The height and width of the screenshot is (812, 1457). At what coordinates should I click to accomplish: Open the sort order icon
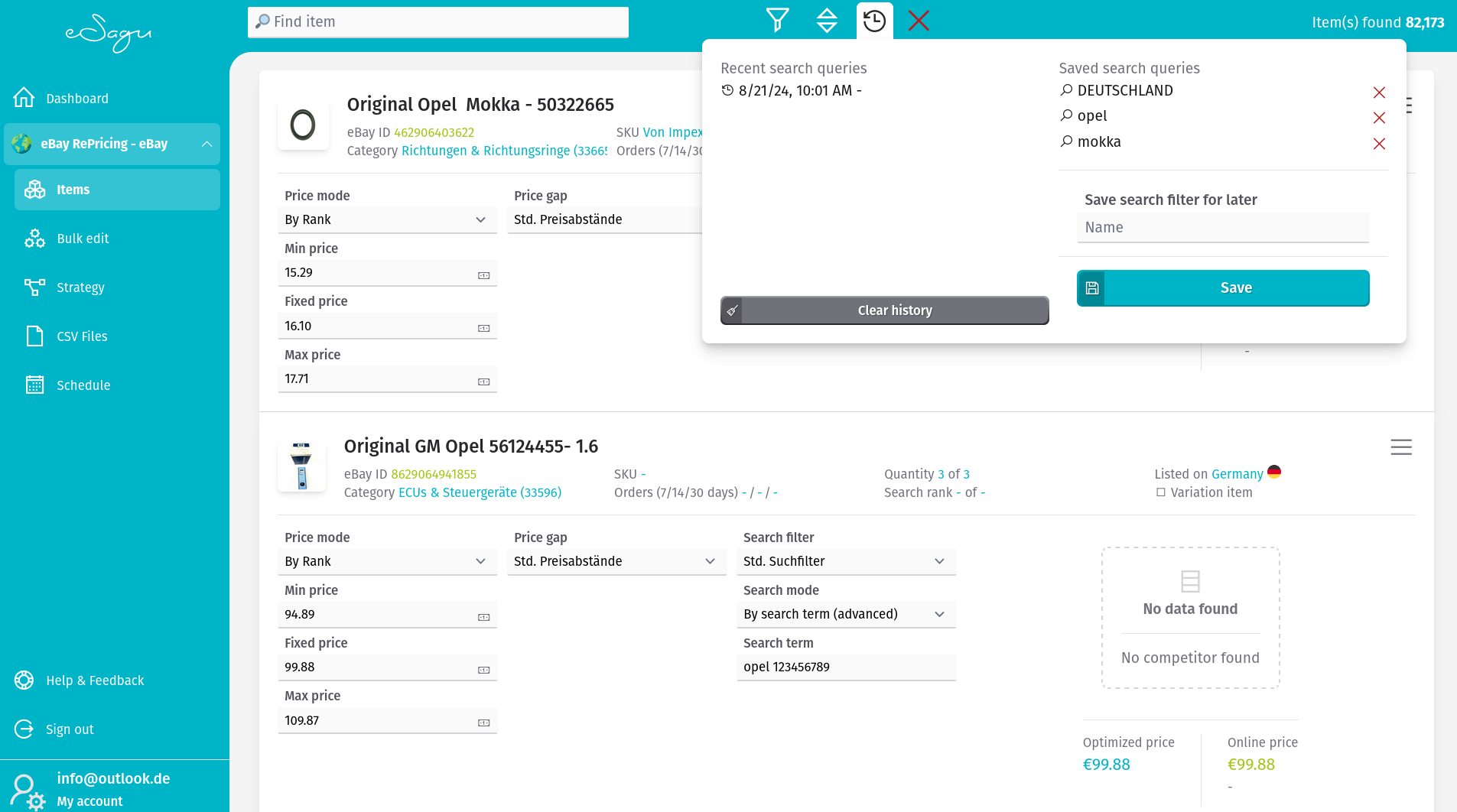pyautogui.click(x=827, y=21)
